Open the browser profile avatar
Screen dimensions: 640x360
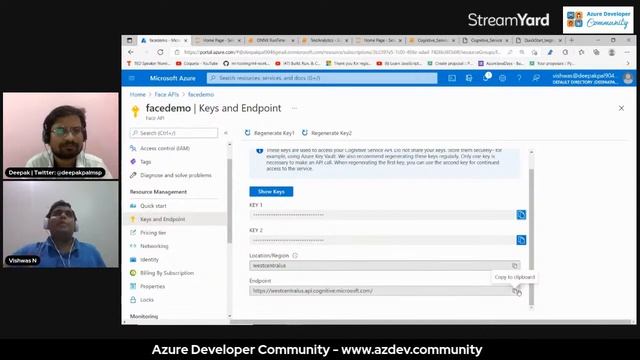(x=611, y=52)
